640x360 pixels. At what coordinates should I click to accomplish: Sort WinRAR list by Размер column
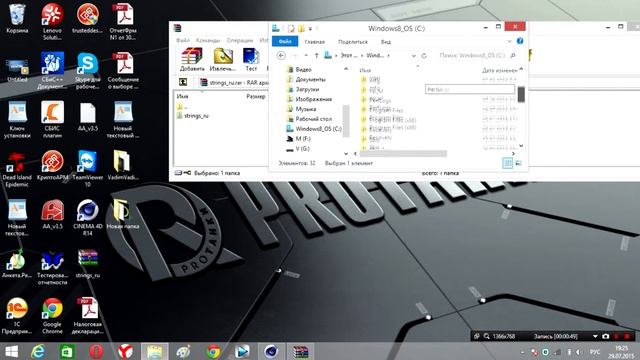point(256,96)
